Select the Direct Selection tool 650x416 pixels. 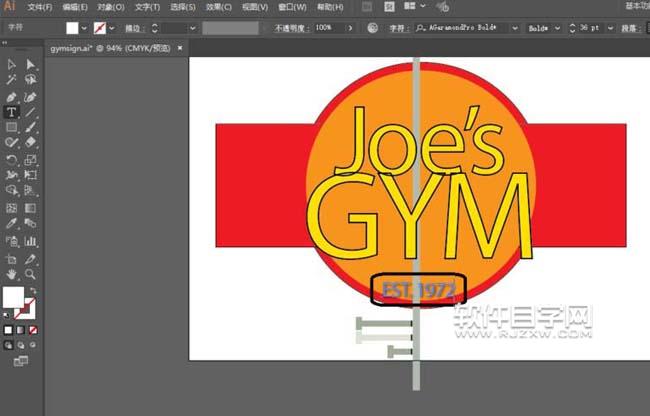[31, 65]
